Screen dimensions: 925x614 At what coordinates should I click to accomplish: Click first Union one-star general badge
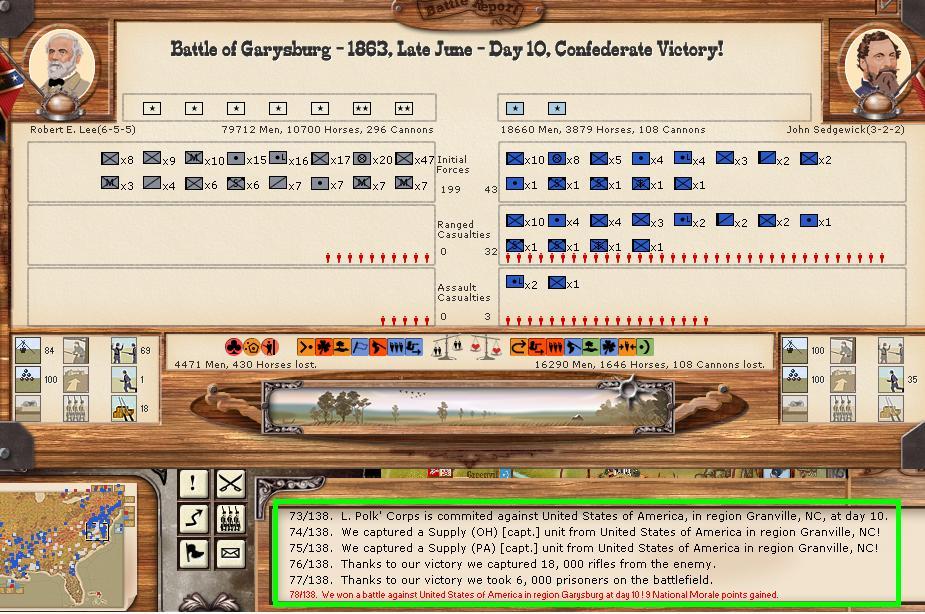pos(515,108)
